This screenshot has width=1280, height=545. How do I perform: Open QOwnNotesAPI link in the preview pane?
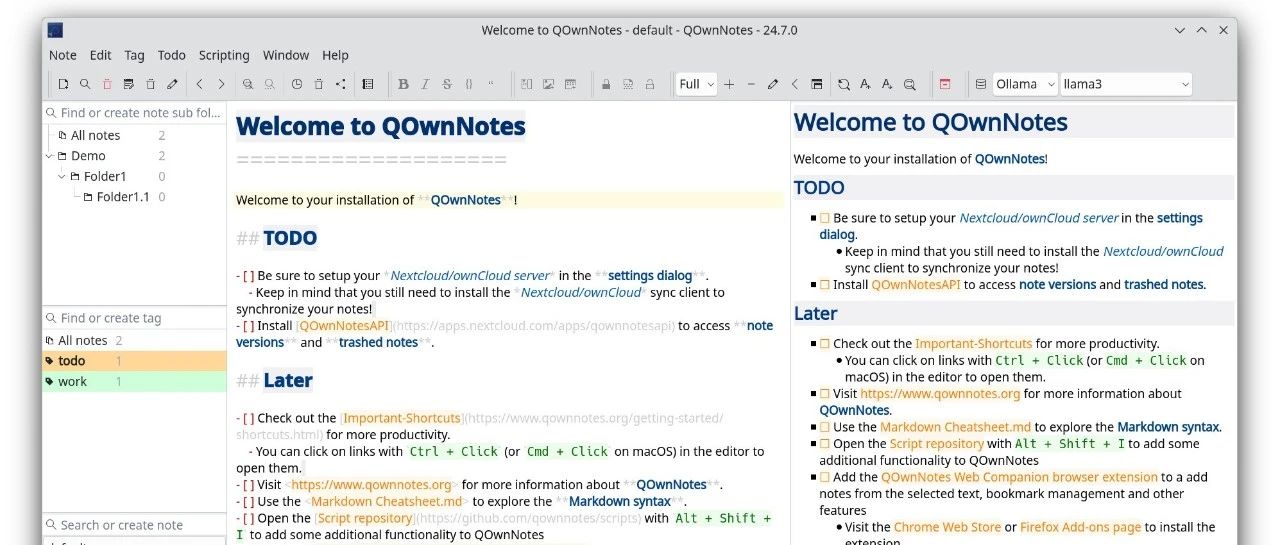[x=916, y=285]
